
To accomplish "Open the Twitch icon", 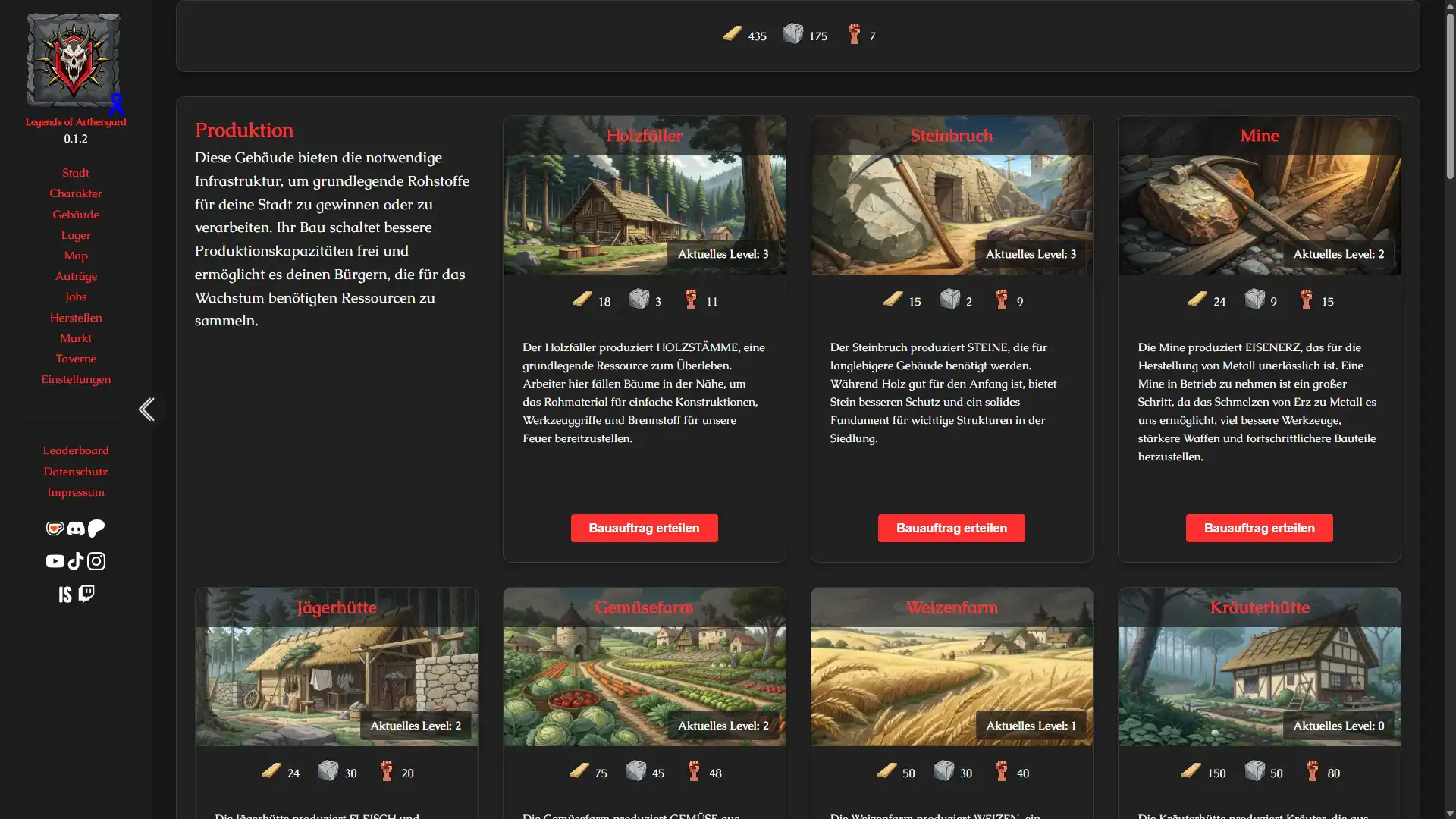I will click(86, 594).
